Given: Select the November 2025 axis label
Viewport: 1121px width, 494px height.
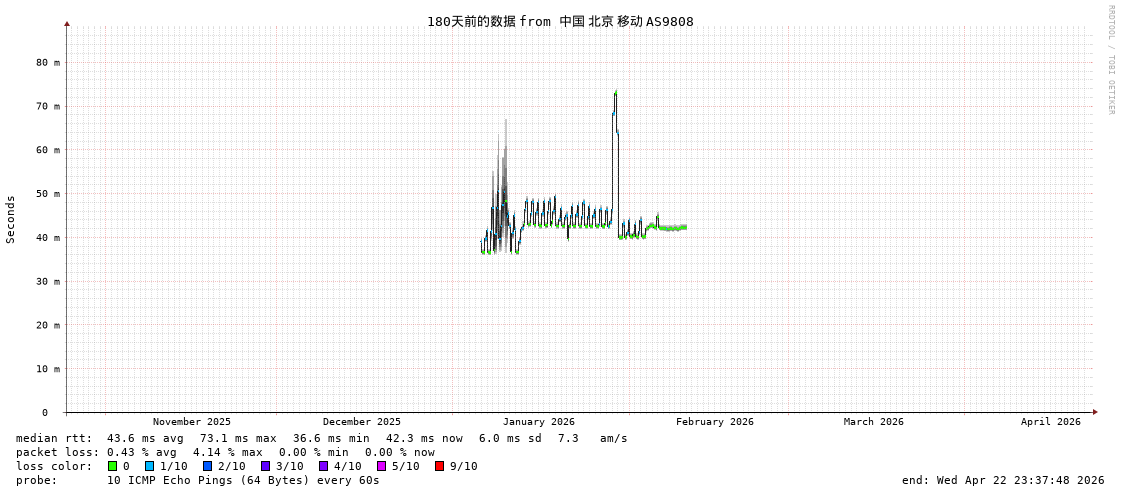Looking at the screenshot, I should click(x=191, y=422).
